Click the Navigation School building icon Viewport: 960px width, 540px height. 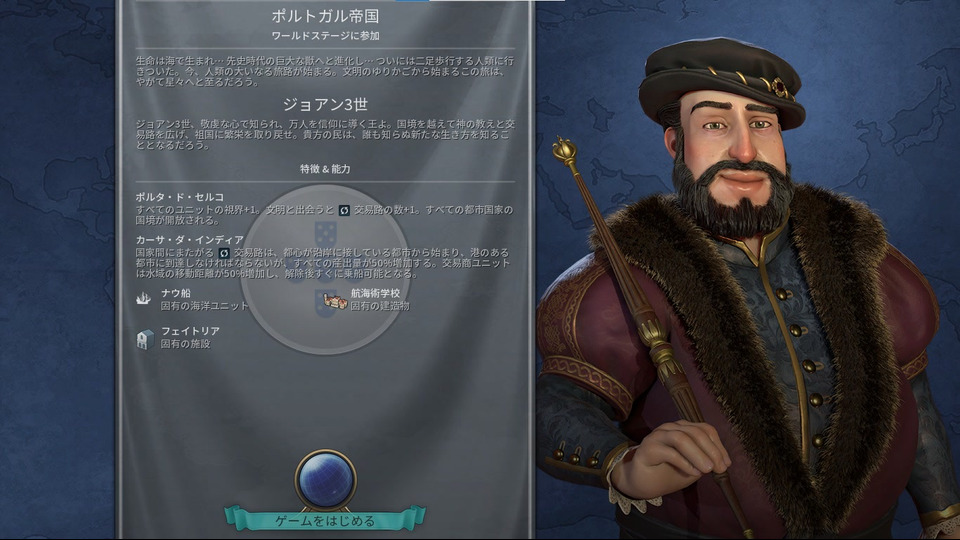coord(335,300)
